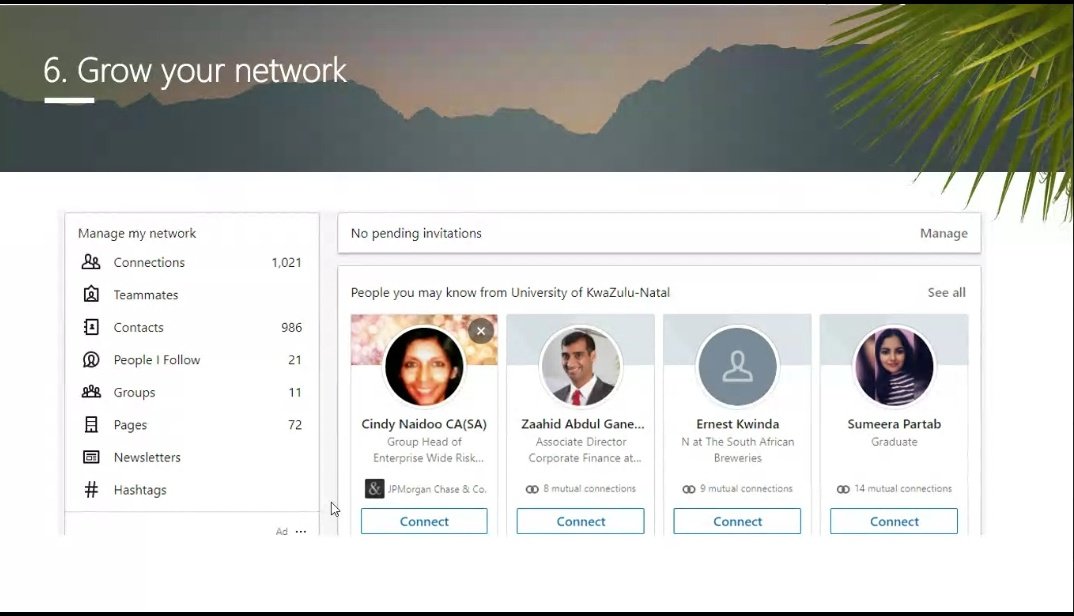Click '9 mutual connections' text
The height and width of the screenshot is (616, 1074).
[x=746, y=489]
